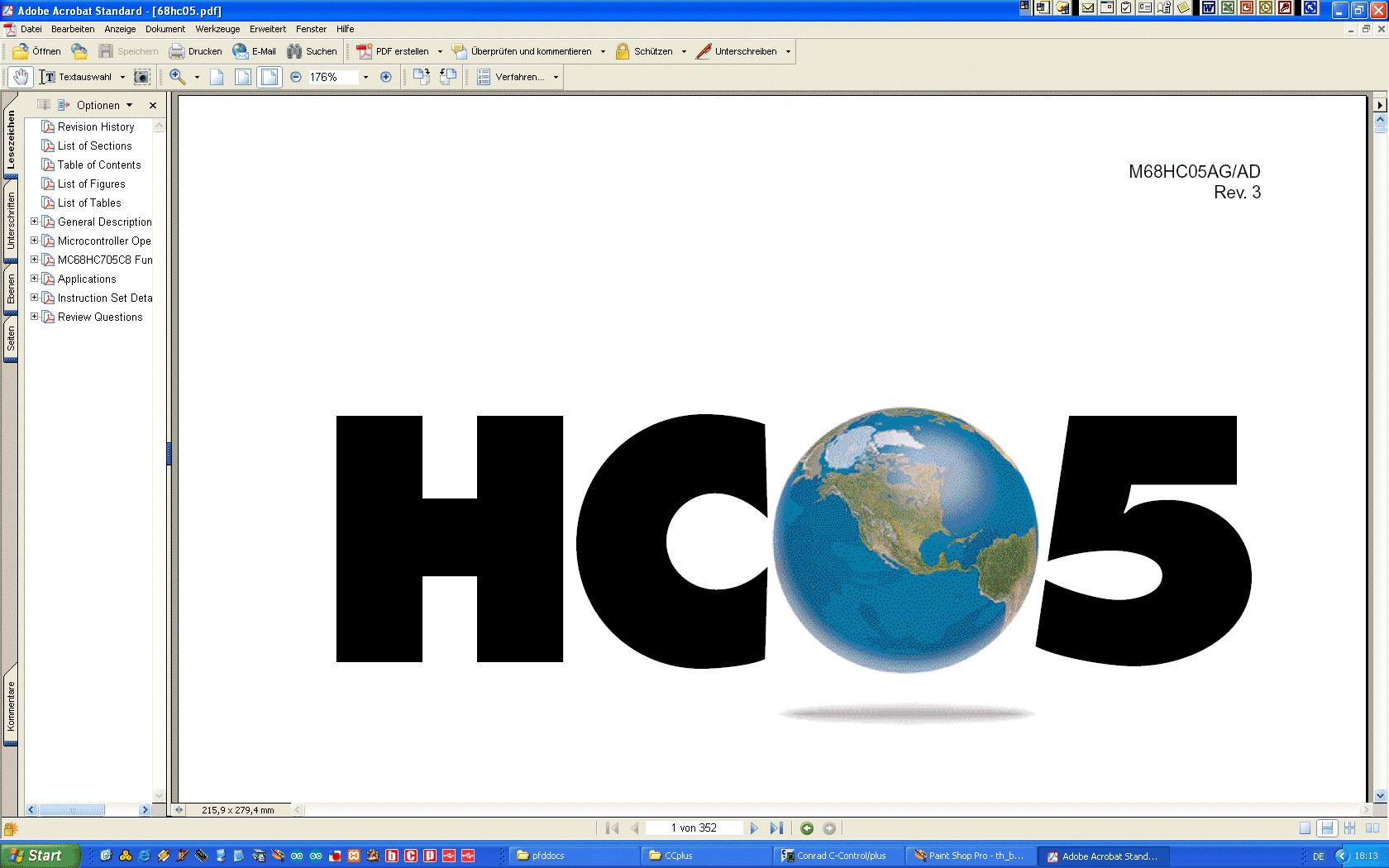Go to List of Figures bookmark

pyautogui.click(x=91, y=184)
